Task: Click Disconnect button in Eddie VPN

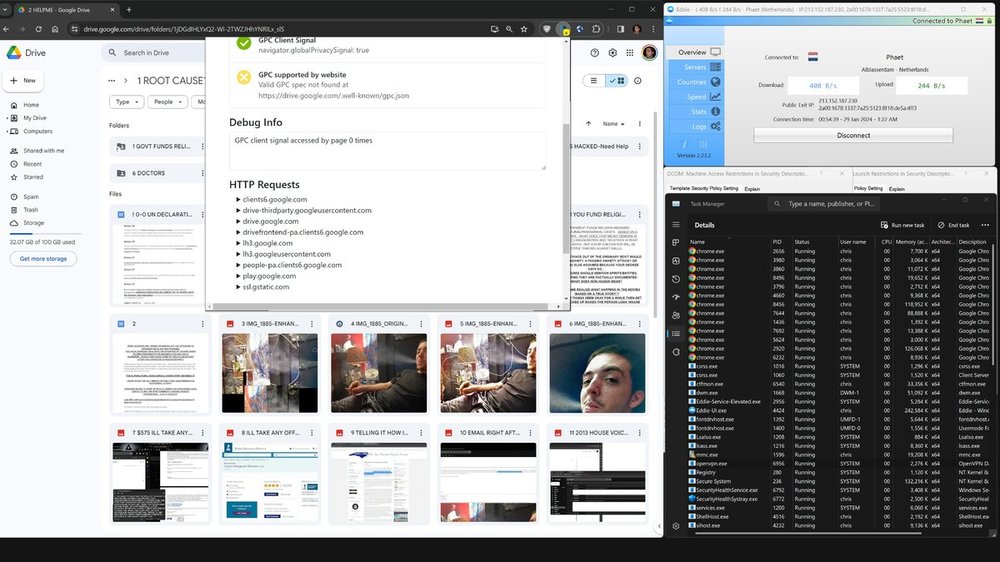Action: 853,135
